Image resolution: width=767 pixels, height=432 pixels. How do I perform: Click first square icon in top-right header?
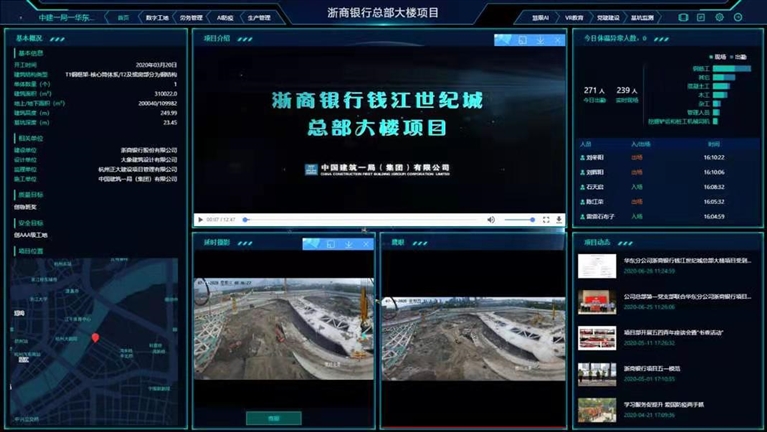tap(683, 17)
